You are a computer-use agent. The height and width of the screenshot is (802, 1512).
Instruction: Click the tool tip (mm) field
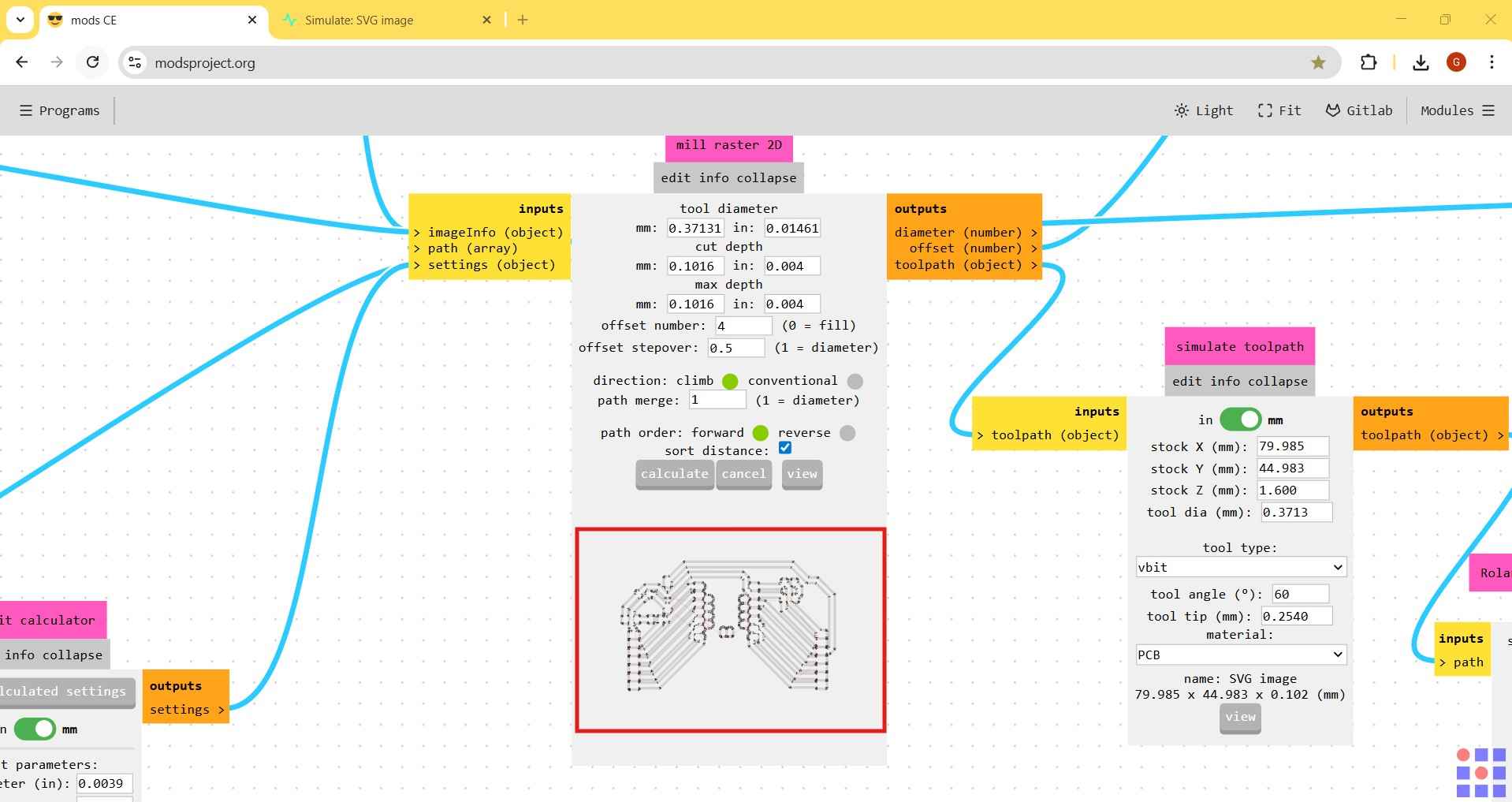click(x=1297, y=616)
